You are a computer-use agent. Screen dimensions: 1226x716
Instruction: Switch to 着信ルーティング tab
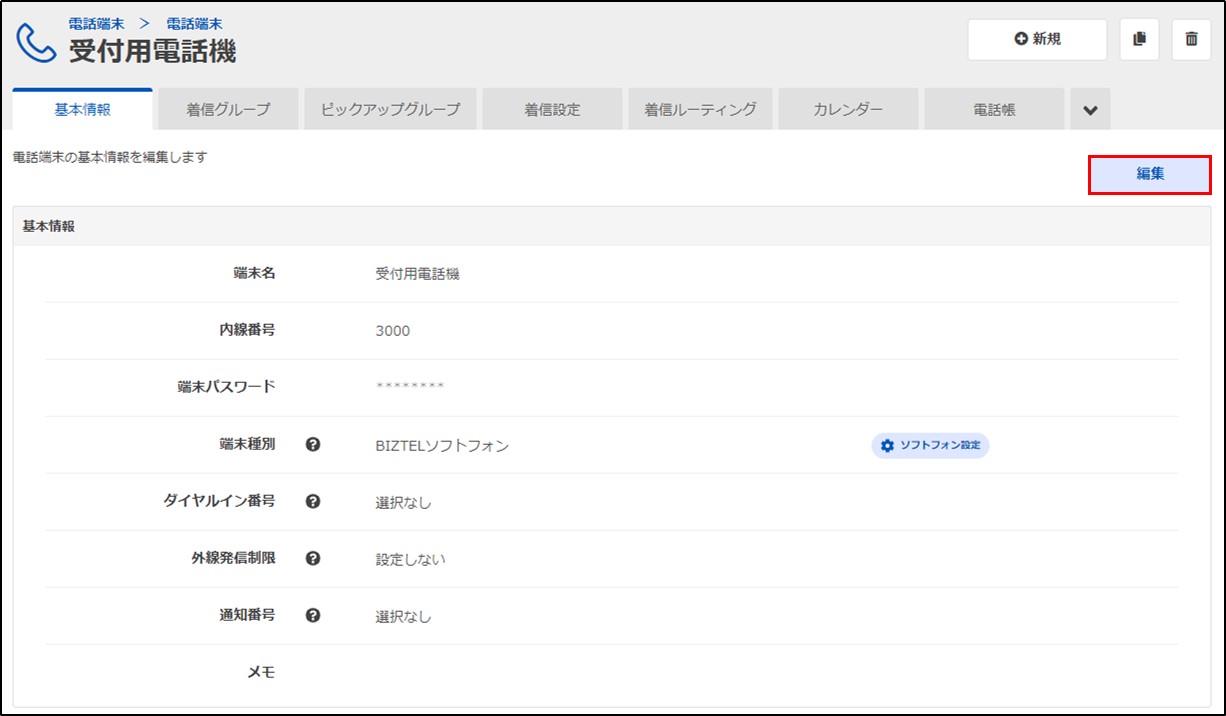coord(700,110)
